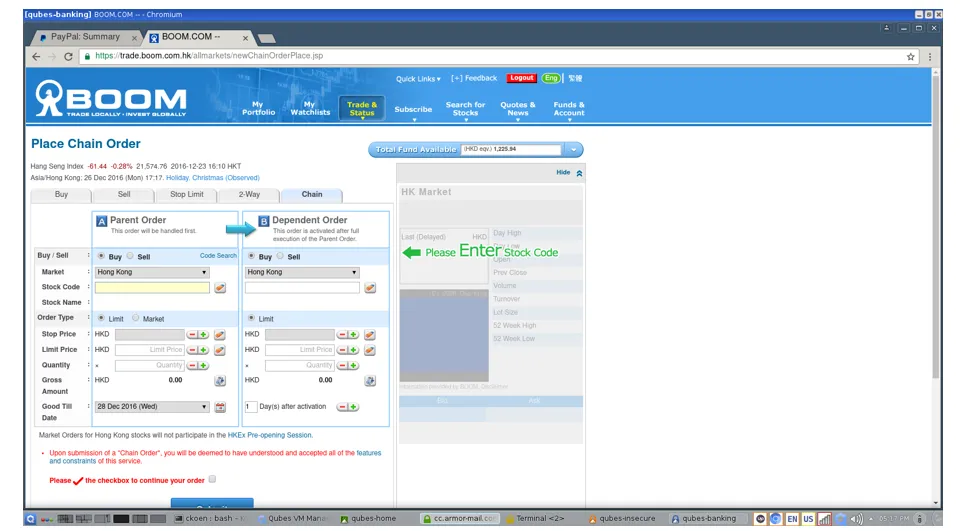Click the red Logout button
This screenshot has width=969, height=531.
pyautogui.click(x=522, y=78)
